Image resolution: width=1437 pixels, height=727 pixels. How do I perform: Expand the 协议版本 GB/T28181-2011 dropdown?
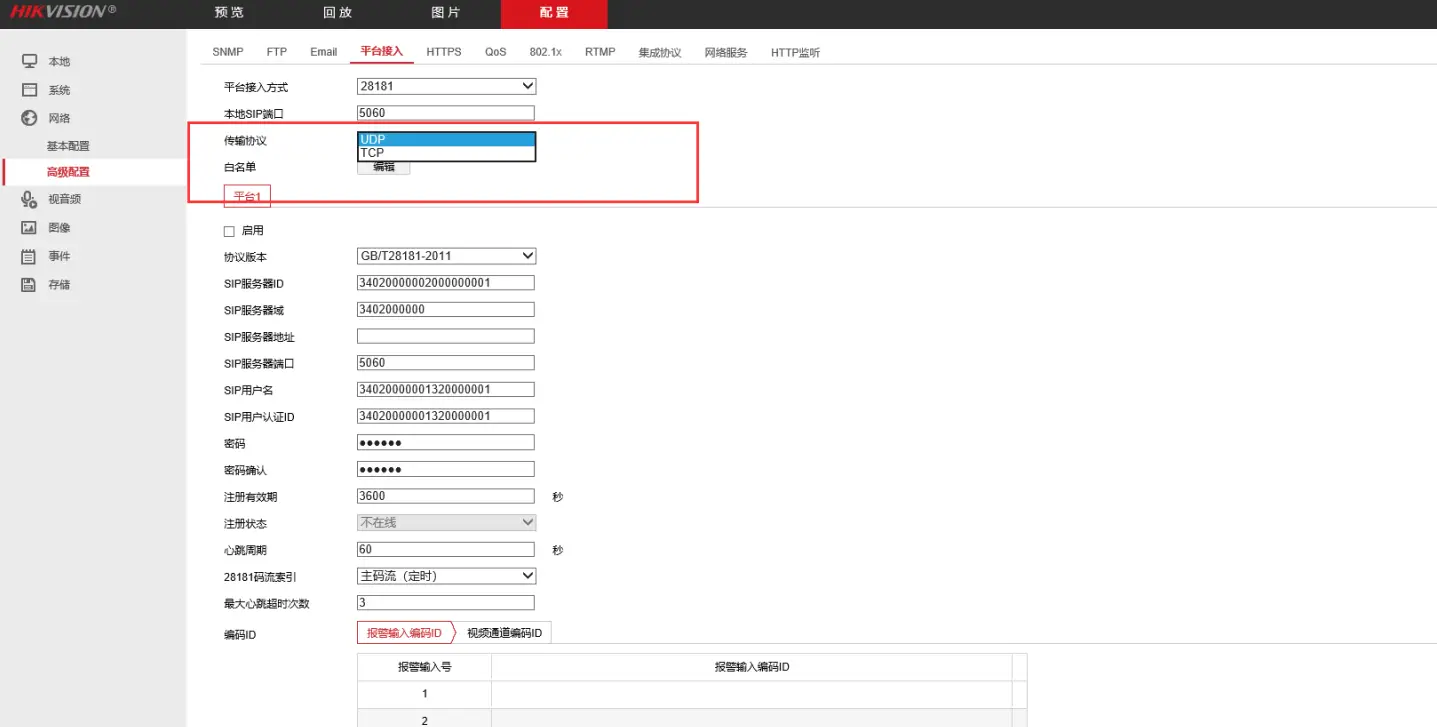(x=446, y=256)
